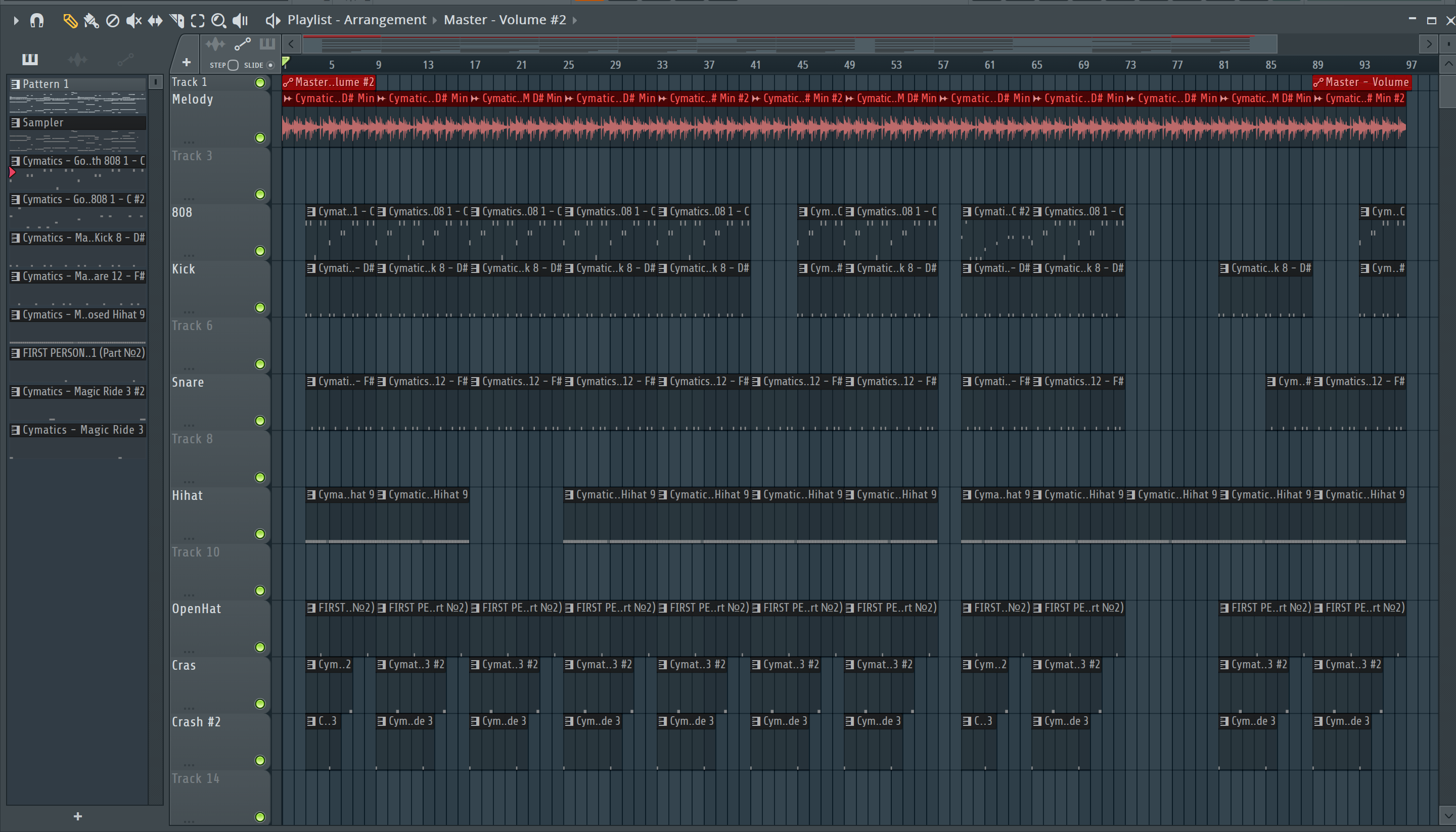Open the Playlist options menu arrow

click(x=16, y=21)
